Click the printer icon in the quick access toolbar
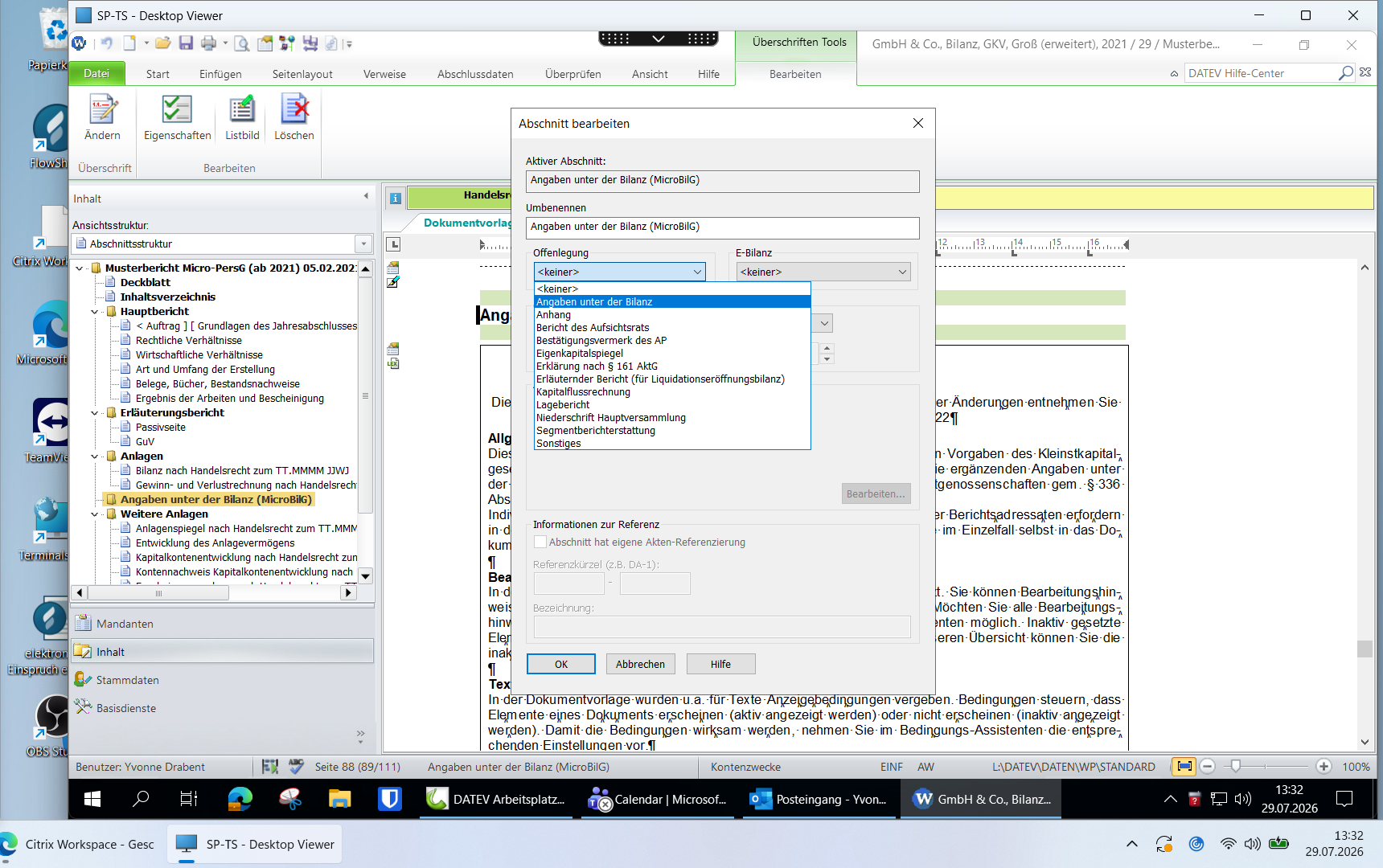This screenshot has width=1383, height=868. pos(209,43)
